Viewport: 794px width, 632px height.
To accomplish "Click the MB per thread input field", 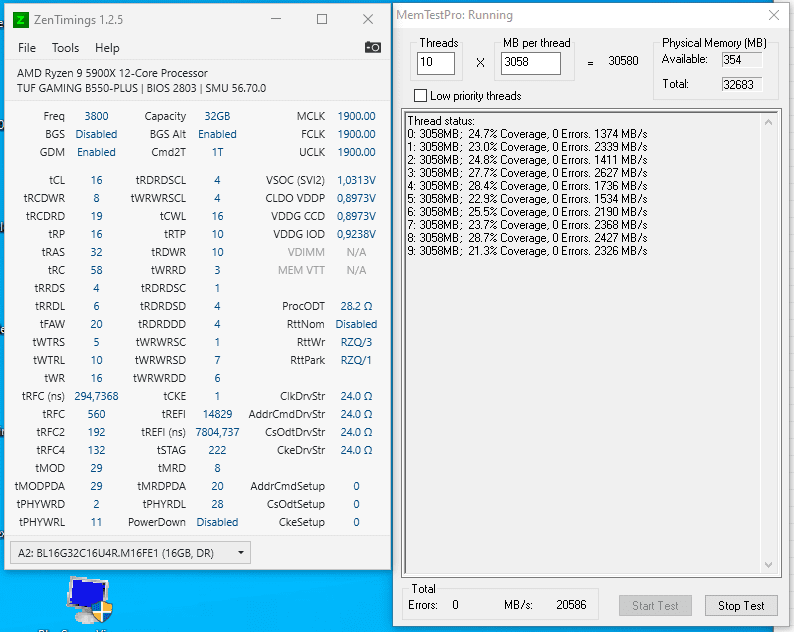I will (531, 63).
